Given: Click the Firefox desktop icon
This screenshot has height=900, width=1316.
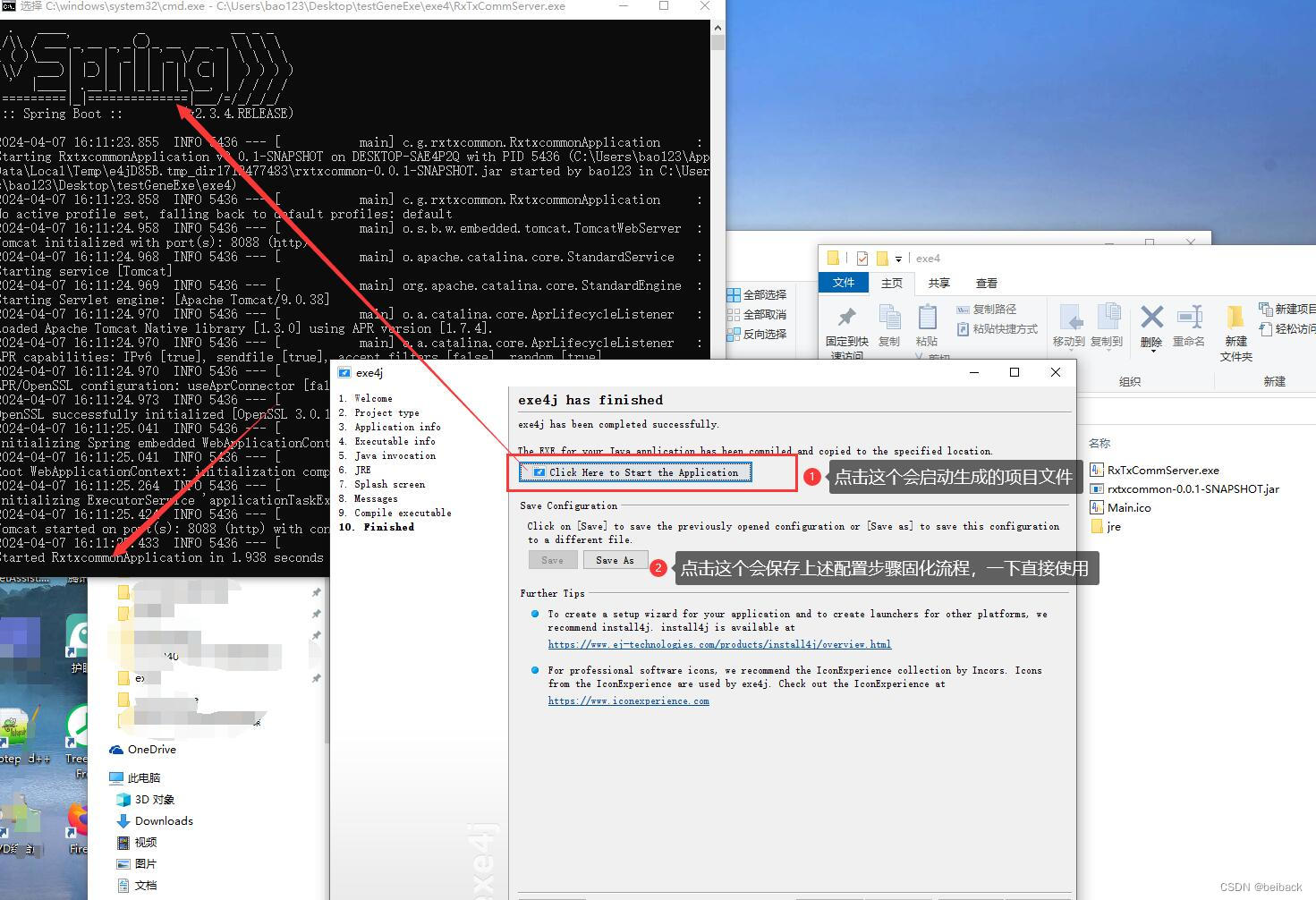Looking at the screenshot, I should pos(78,819).
